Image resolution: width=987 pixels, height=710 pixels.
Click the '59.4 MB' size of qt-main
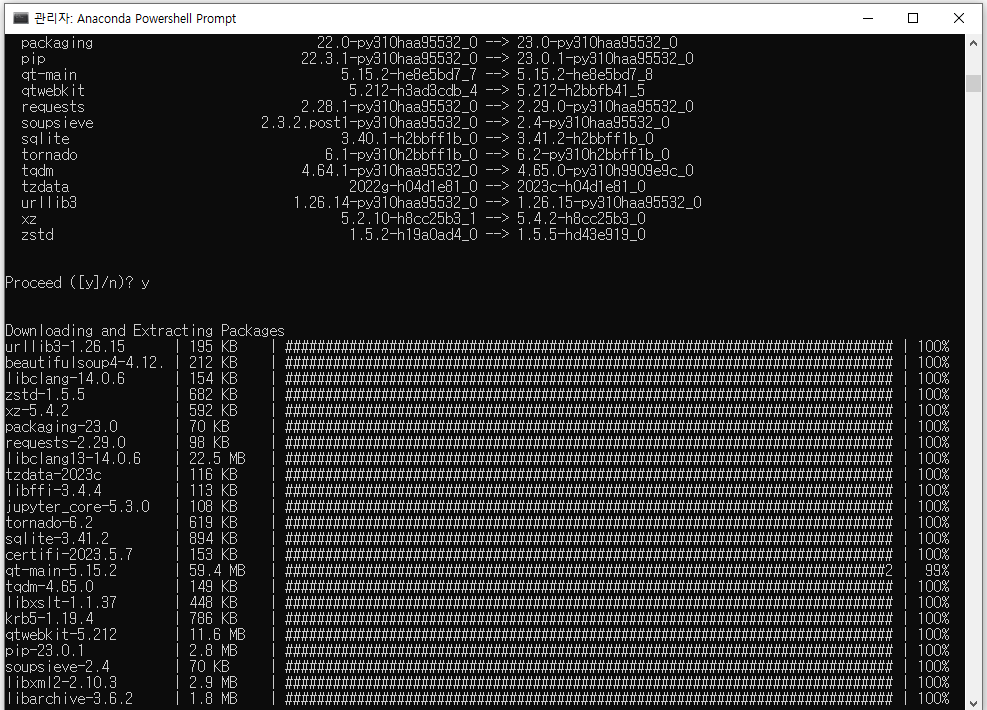(217, 571)
